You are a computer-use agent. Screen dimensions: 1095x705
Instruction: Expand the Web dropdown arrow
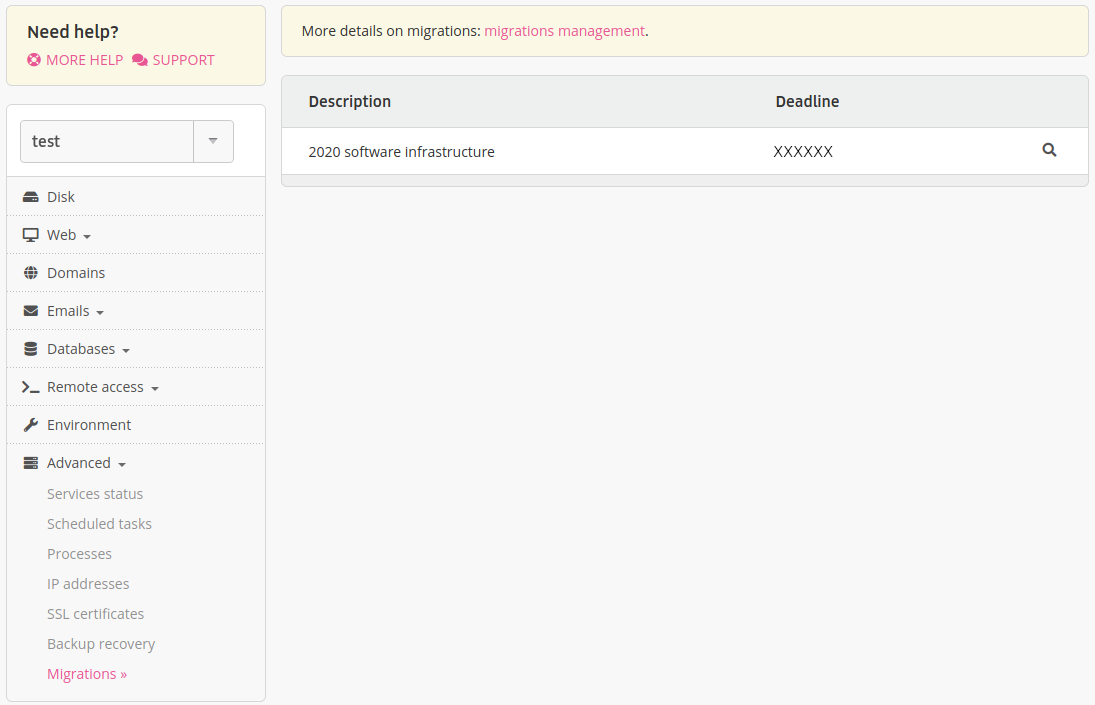pyautogui.click(x=87, y=236)
